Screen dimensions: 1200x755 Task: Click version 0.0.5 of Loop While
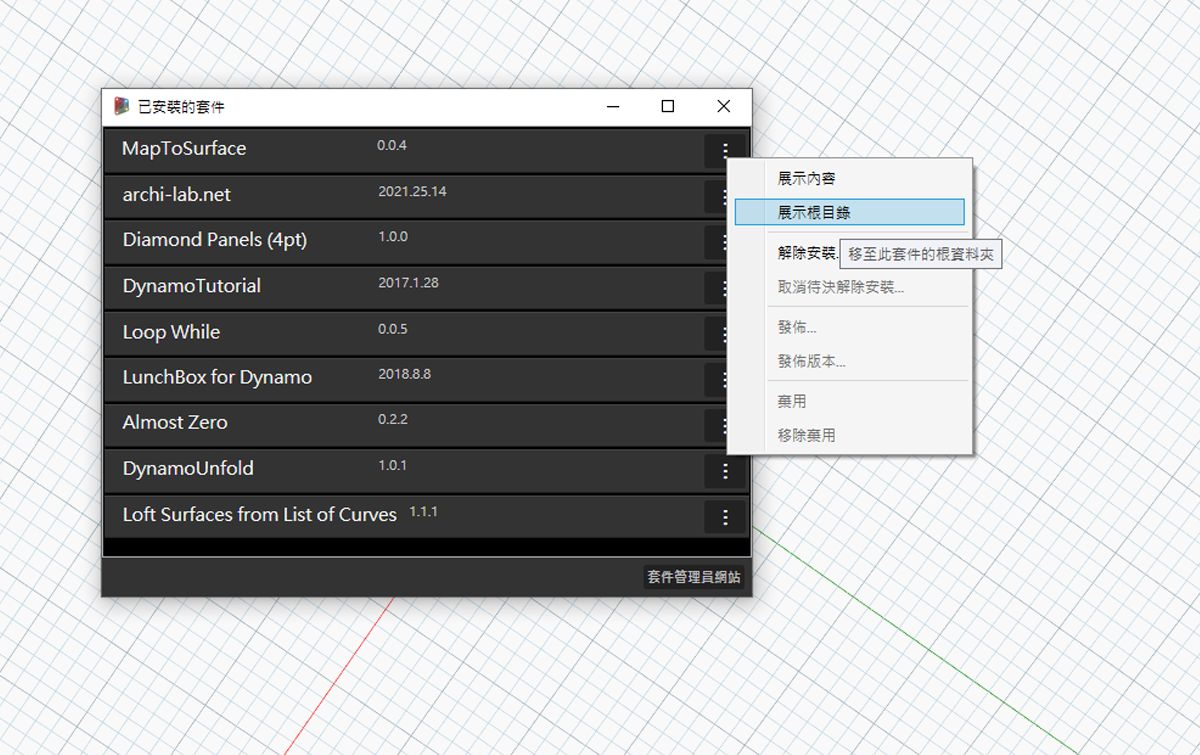[393, 329]
